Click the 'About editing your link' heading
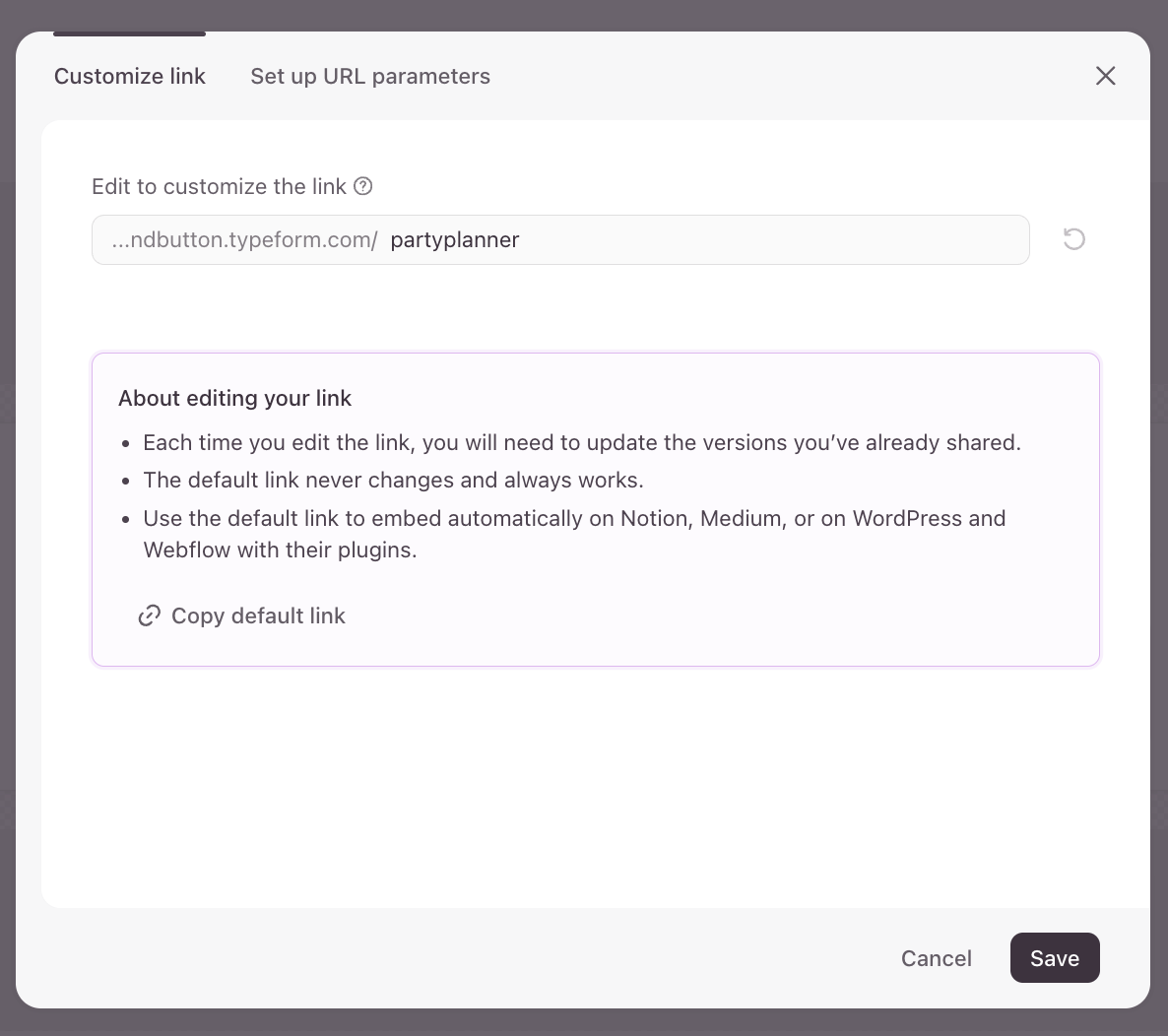 tap(234, 398)
